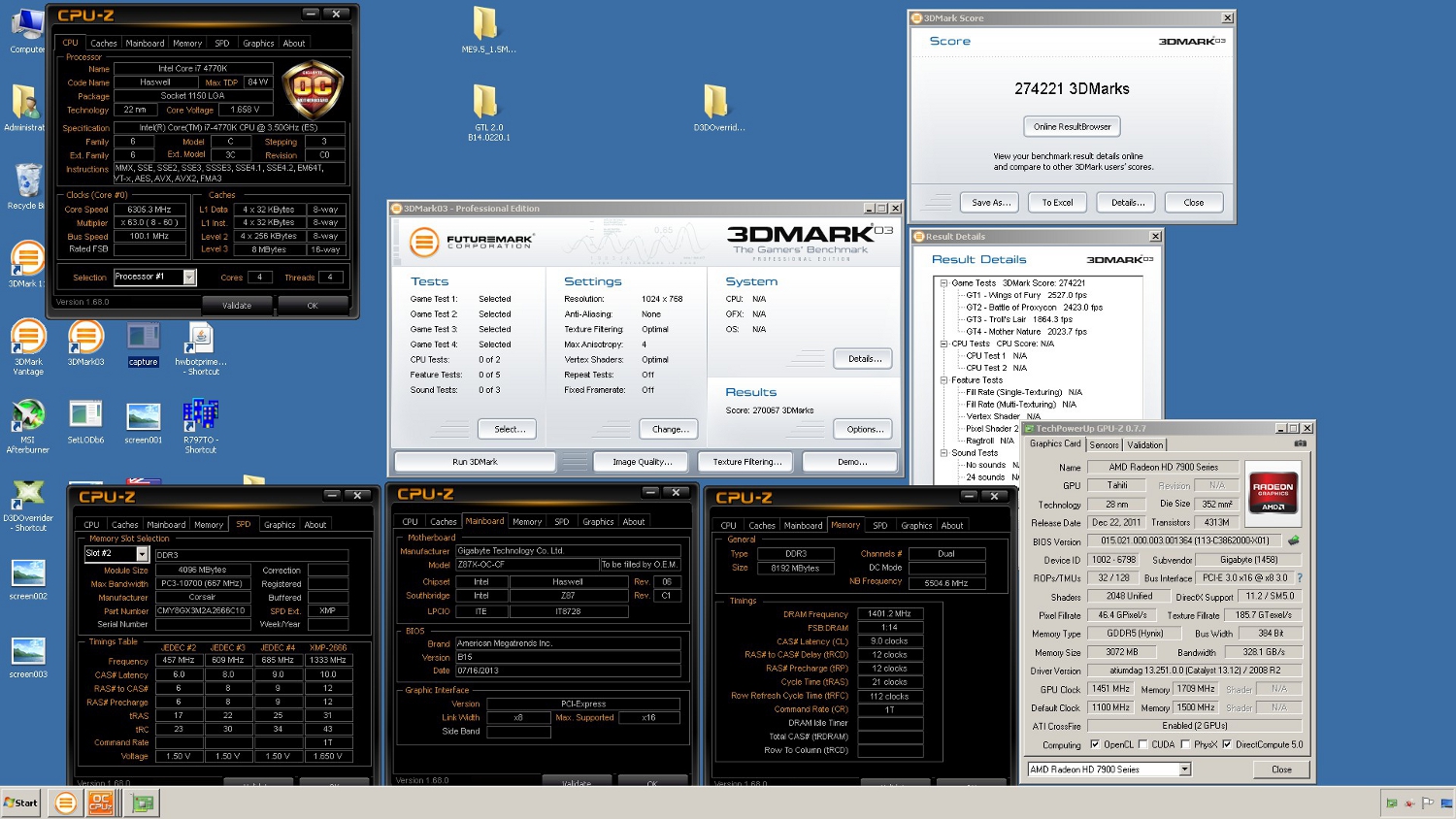
Task: Toggle the DirectCompute 5.0 checkbox
Action: pos(1227,744)
